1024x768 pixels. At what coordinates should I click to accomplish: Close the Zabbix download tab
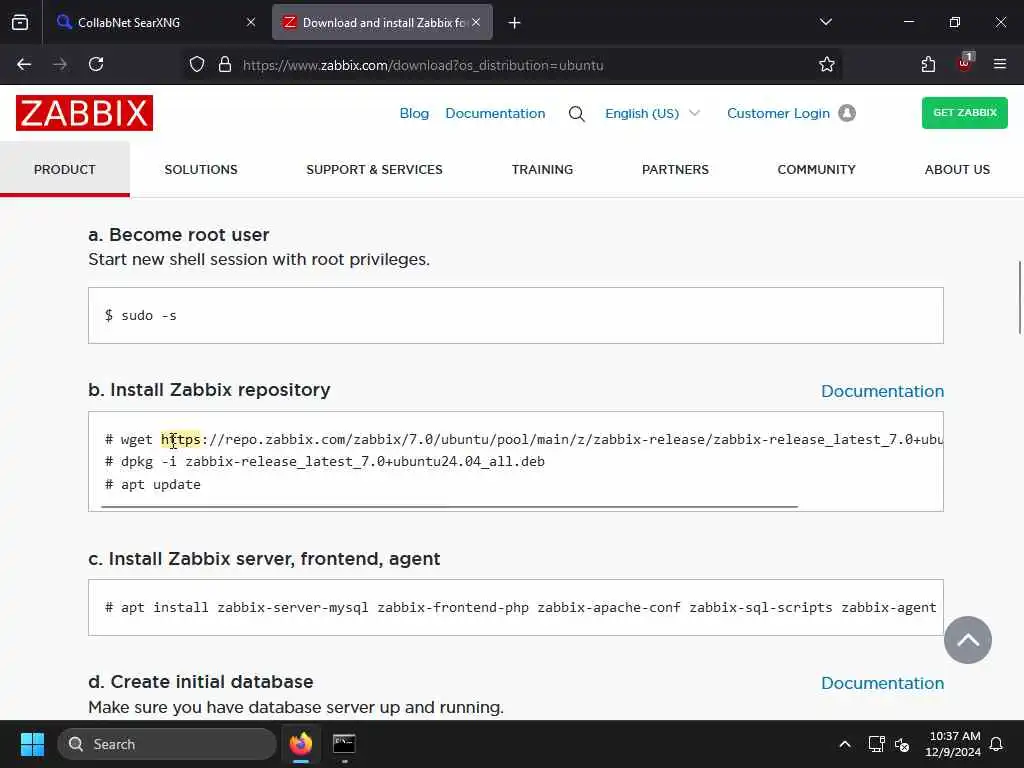476,22
